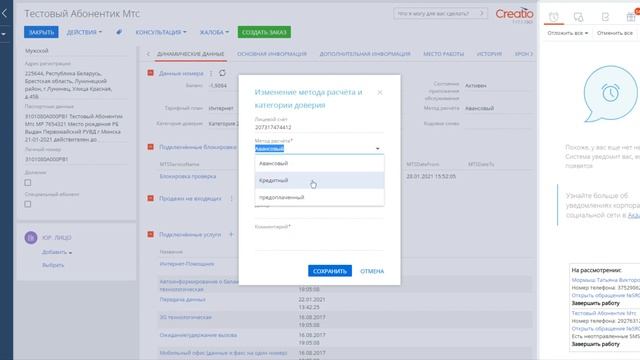Click the Блокировка проверка link
This screenshot has height=360, width=640.
(188, 176)
